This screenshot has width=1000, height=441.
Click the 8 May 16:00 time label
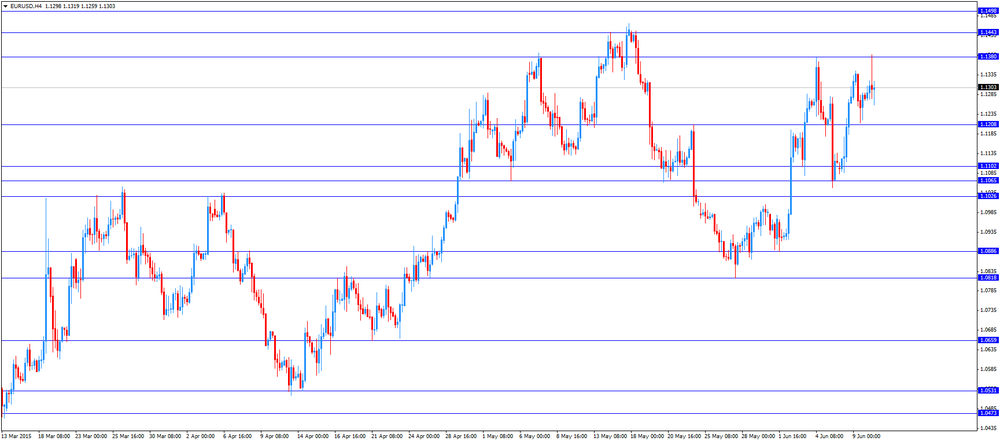tap(571, 436)
